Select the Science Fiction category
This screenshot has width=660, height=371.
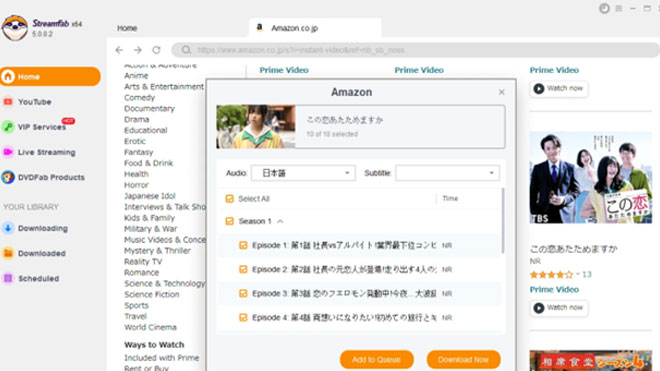coord(152,295)
